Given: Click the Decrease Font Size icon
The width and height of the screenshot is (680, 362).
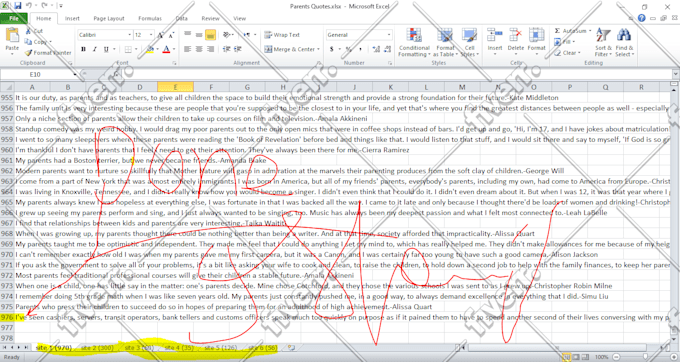Looking at the screenshot, I should [x=171, y=35].
